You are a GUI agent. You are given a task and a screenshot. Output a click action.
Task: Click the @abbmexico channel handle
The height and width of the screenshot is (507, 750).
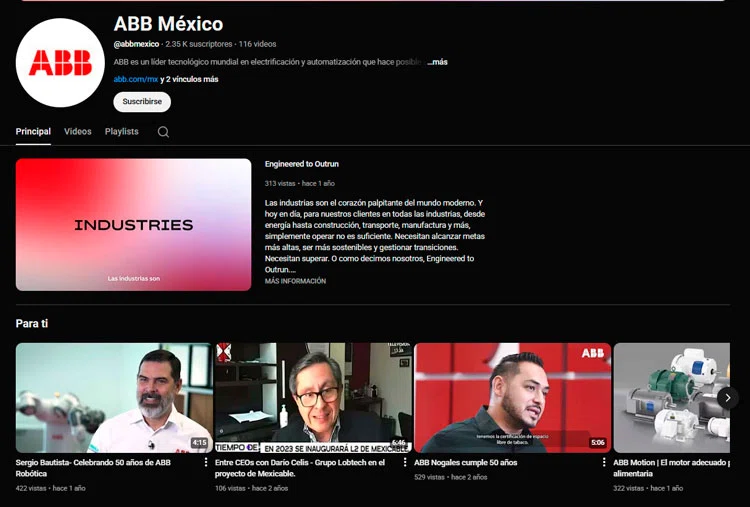click(136, 44)
